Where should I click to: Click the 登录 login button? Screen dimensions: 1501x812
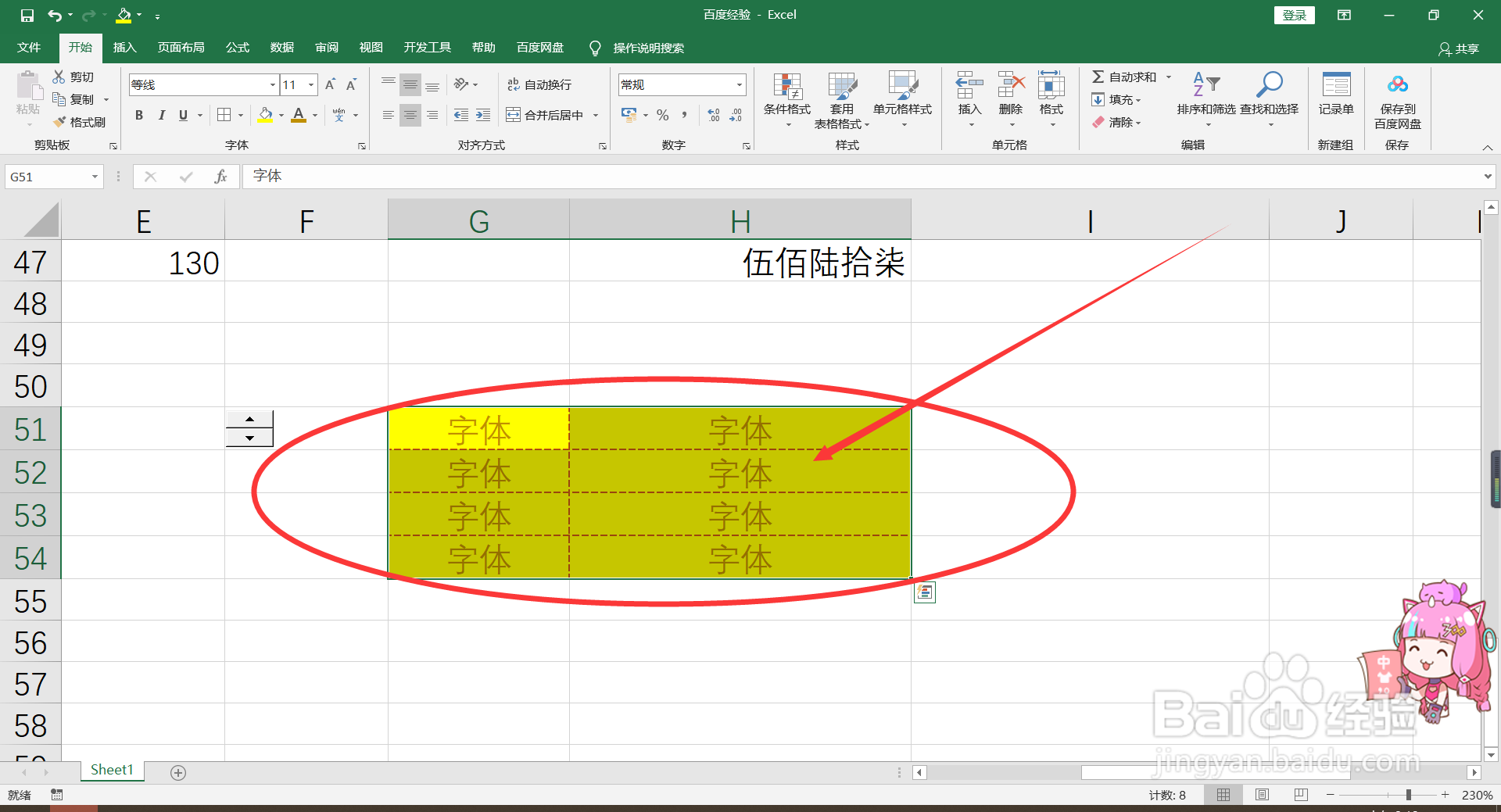click(1295, 15)
